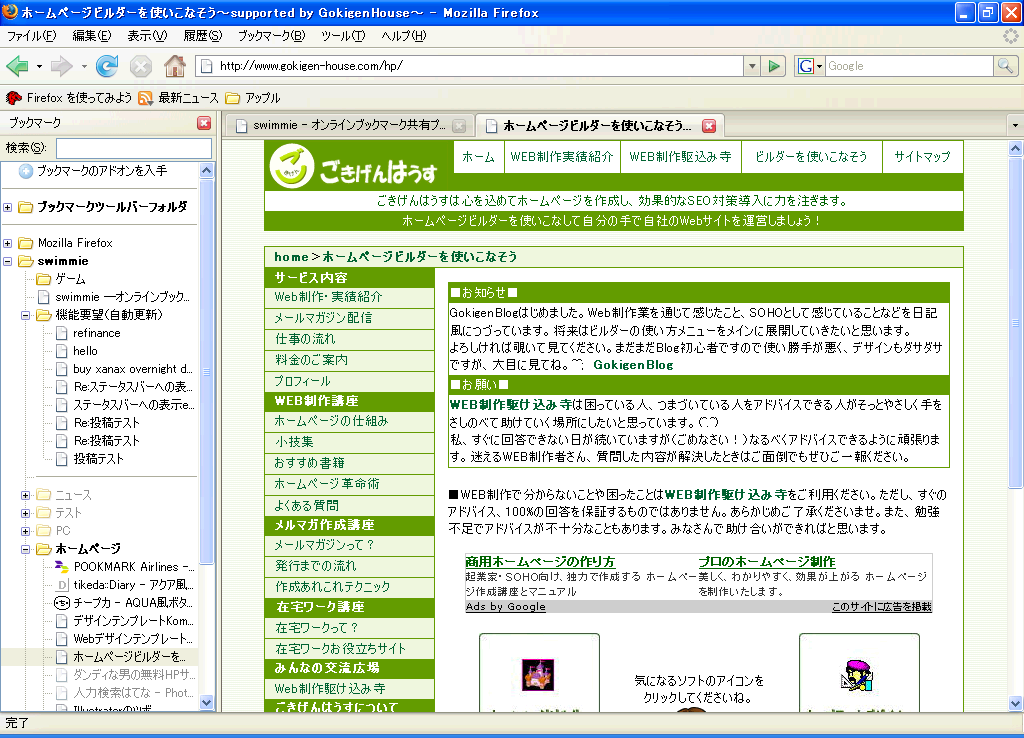The height and width of the screenshot is (738, 1024).
Task: Expand the PC bookmarks folder
Action: click(x=25, y=531)
